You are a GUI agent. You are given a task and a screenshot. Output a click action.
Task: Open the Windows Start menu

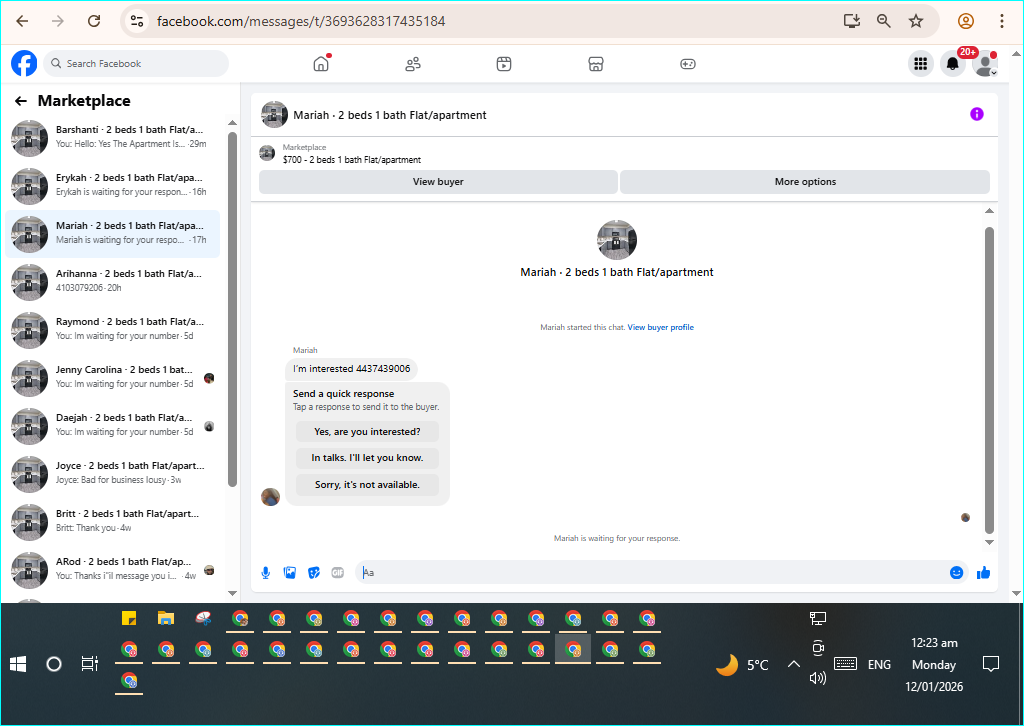point(18,665)
